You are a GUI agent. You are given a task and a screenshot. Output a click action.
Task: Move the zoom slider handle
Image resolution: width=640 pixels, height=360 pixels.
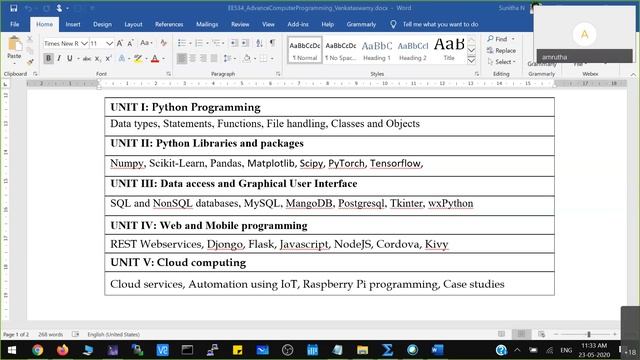(x=589, y=334)
